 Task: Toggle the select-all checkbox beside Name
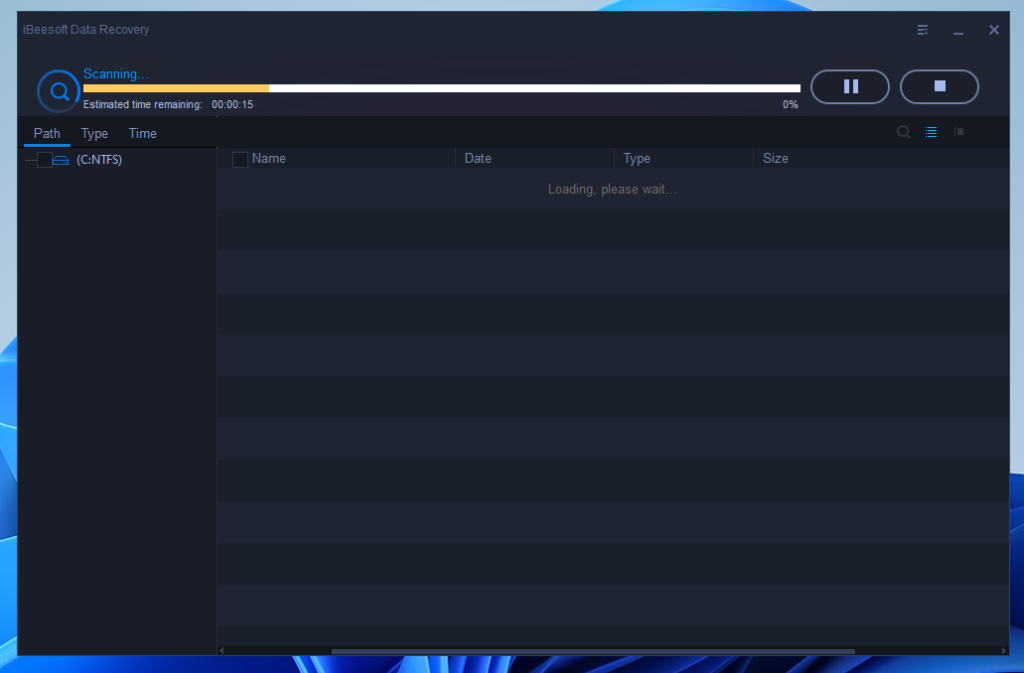pos(240,159)
